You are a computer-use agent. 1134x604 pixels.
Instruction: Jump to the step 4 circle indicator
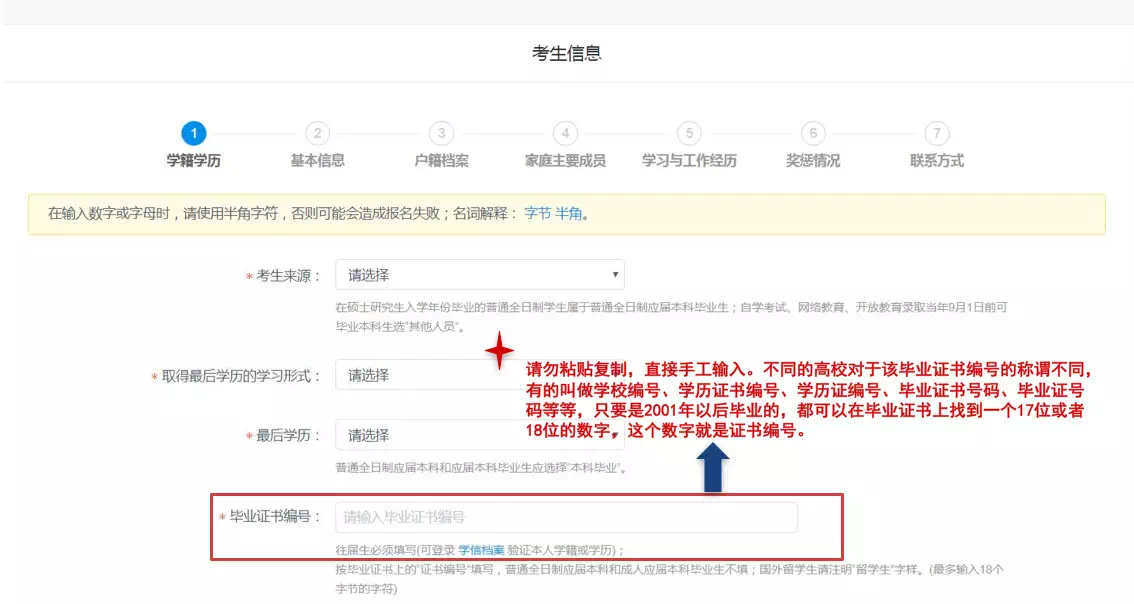[x=565, y=134]
